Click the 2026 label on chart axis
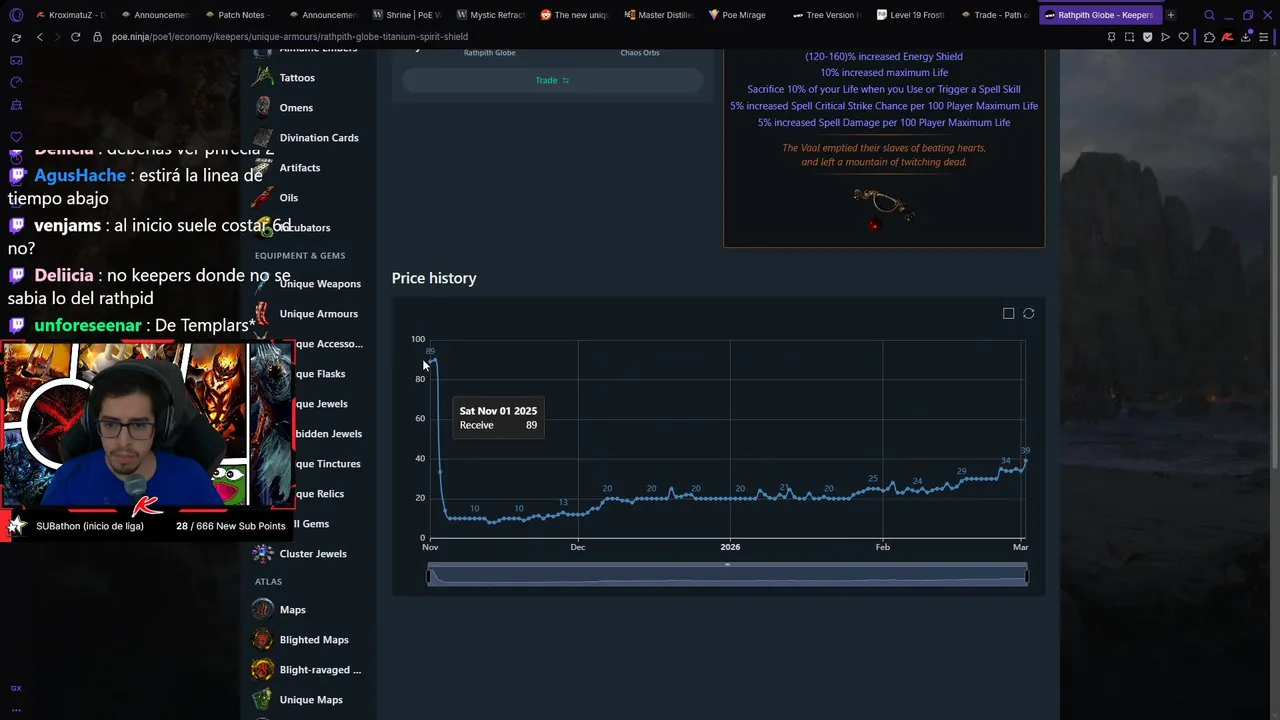 (730, 547)
